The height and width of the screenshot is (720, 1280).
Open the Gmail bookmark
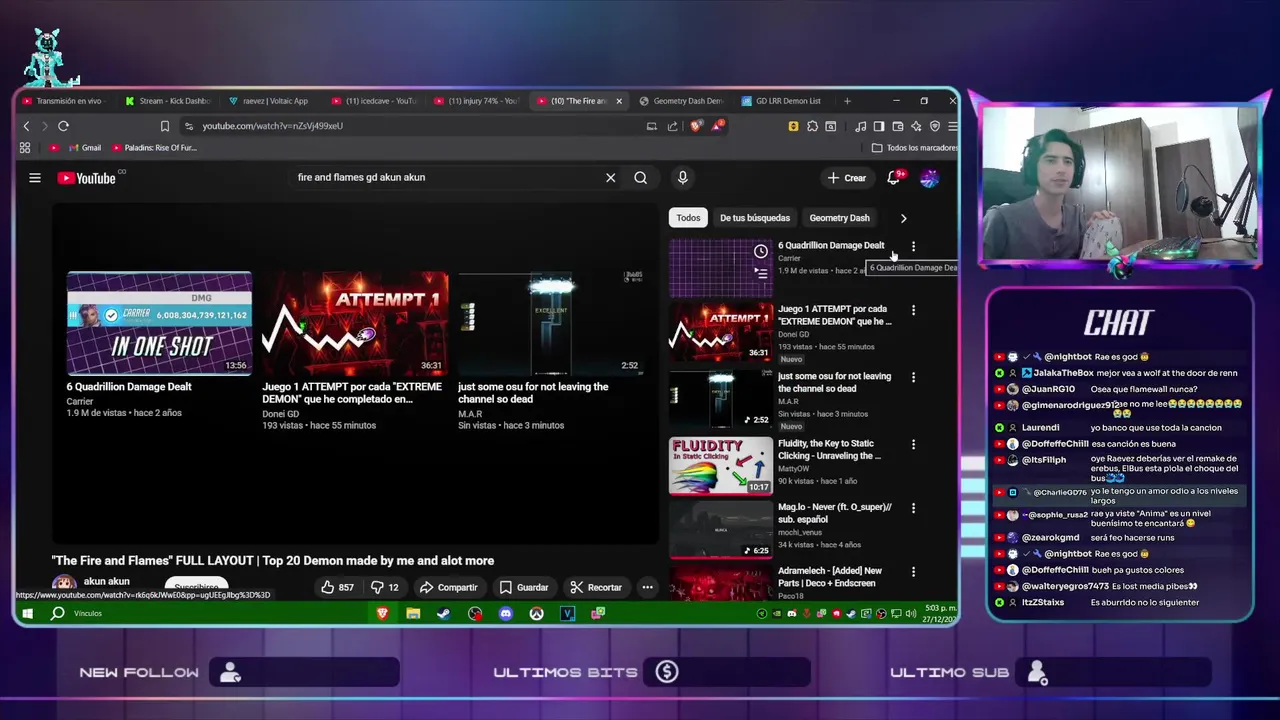(x=85, y=148)
